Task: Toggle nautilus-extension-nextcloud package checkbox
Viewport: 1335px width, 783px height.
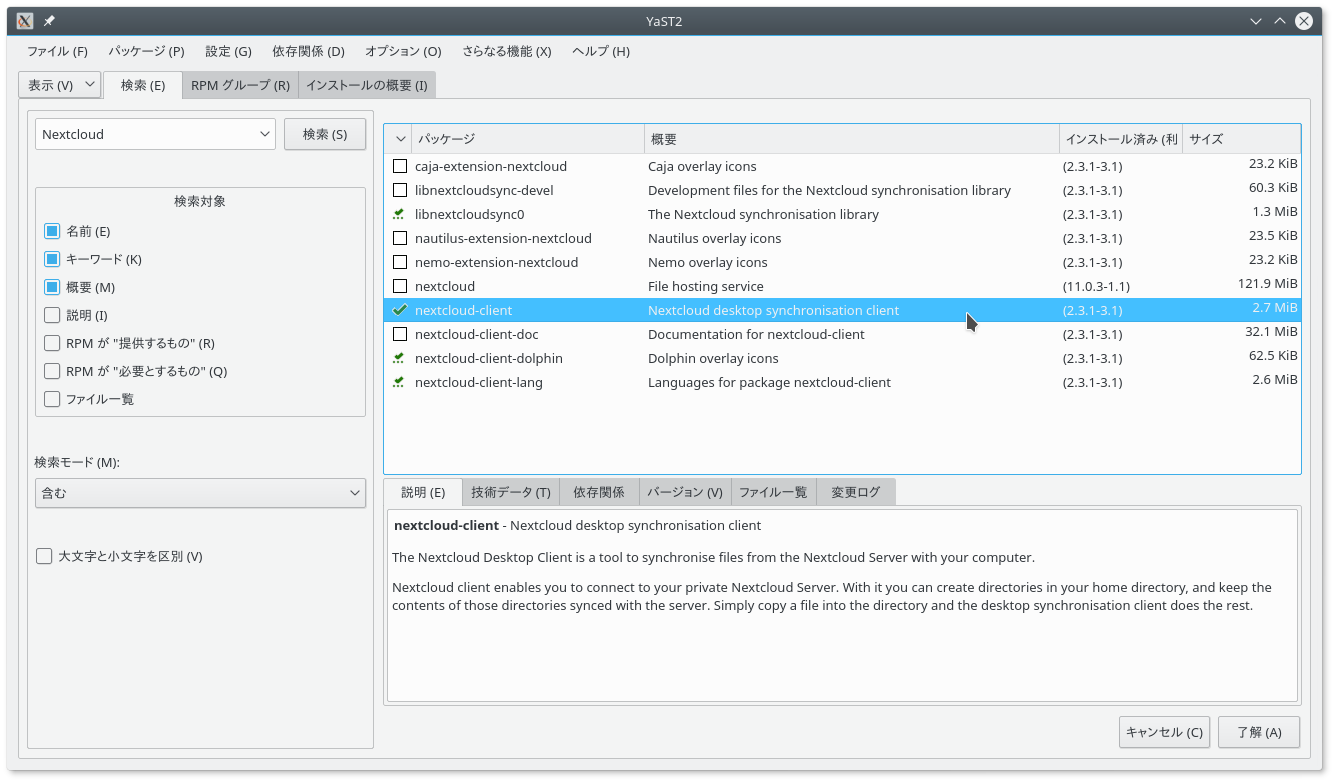Action: [x=400, y=238]
